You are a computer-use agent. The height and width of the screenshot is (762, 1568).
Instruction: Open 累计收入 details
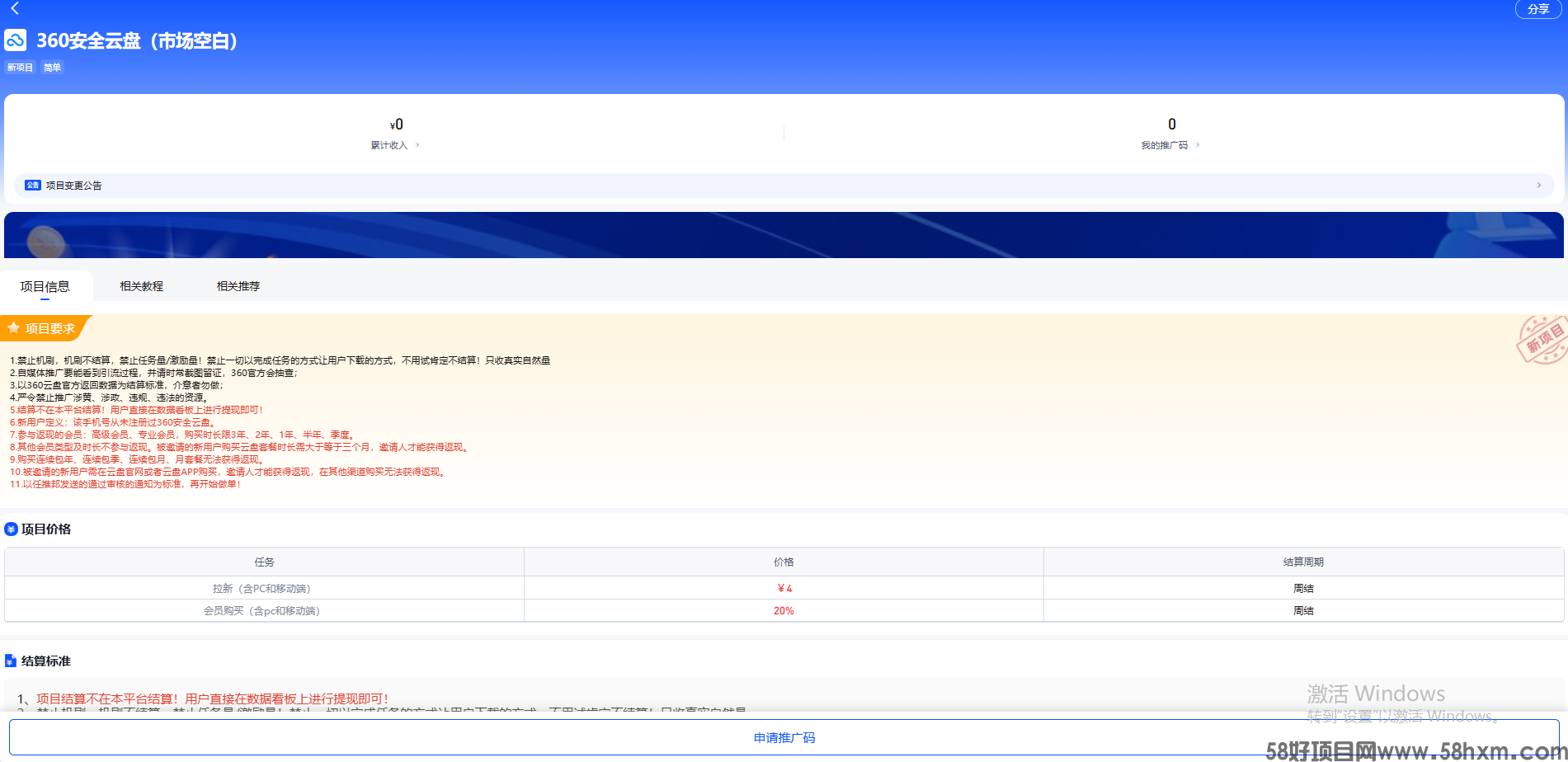click(389, 145)
